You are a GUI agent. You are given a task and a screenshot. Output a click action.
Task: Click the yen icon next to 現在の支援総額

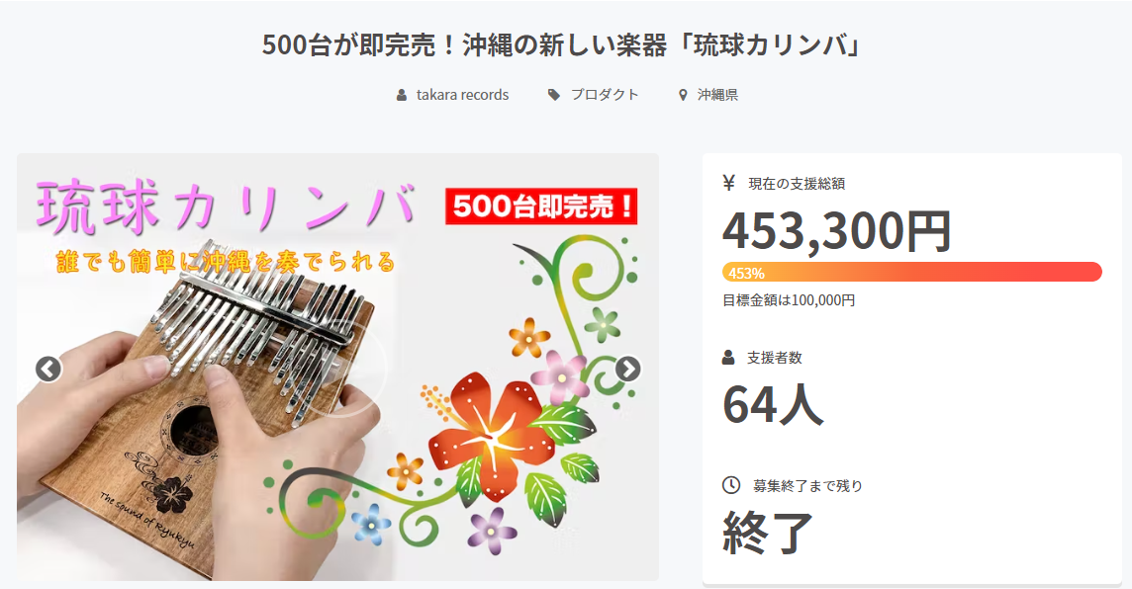point(729,183)
